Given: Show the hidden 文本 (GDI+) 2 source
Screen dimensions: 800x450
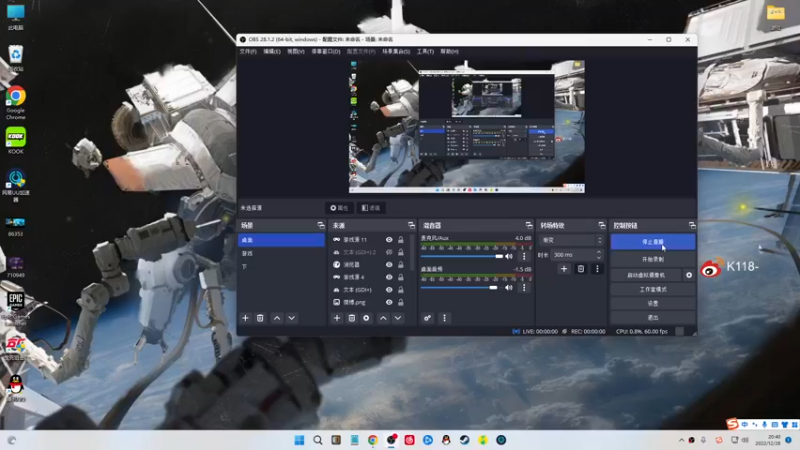Looking at the screenshot, I should 389,252.
